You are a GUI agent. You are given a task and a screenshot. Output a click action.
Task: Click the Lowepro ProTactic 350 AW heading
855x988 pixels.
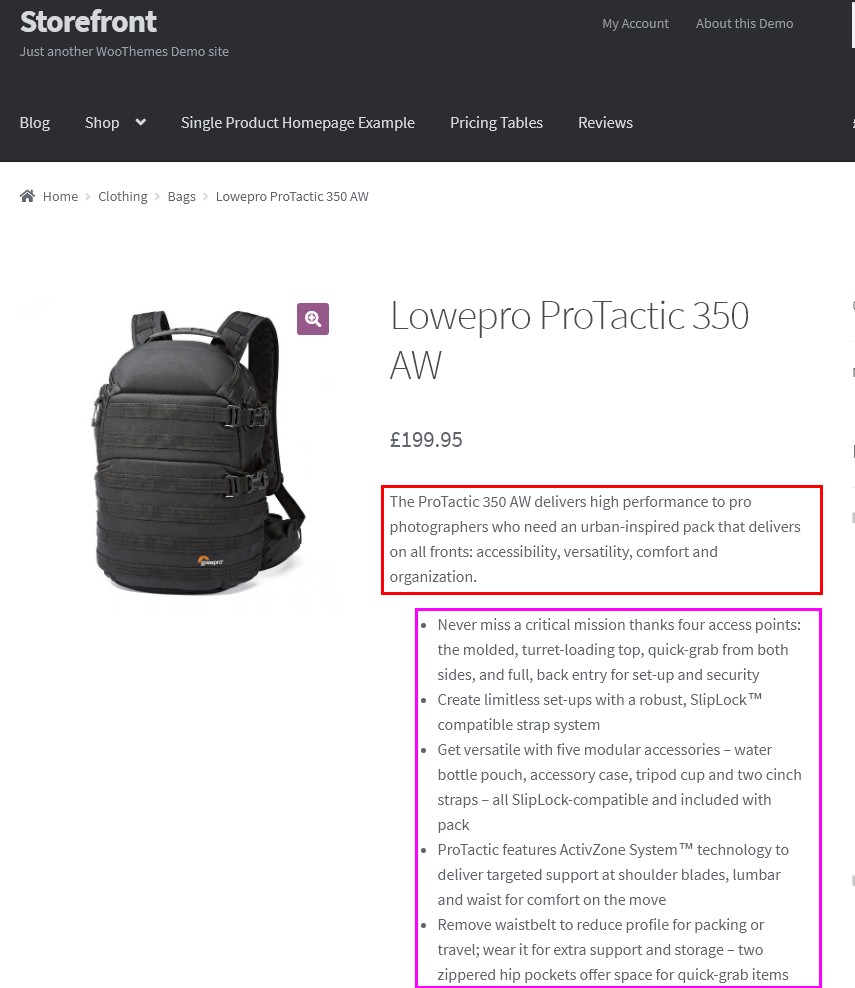pos(570,340)
